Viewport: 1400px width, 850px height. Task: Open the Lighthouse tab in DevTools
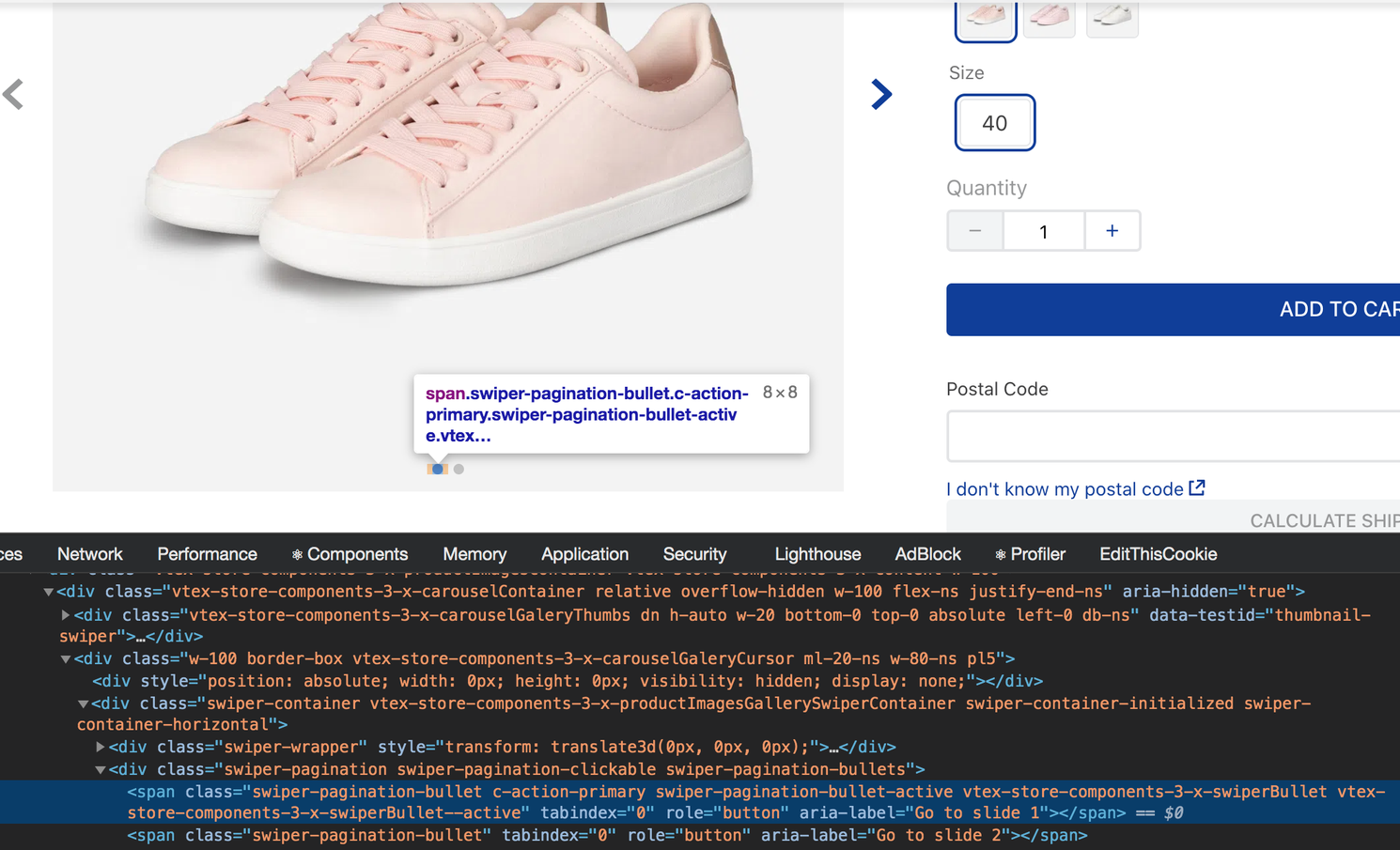[817, 554]
